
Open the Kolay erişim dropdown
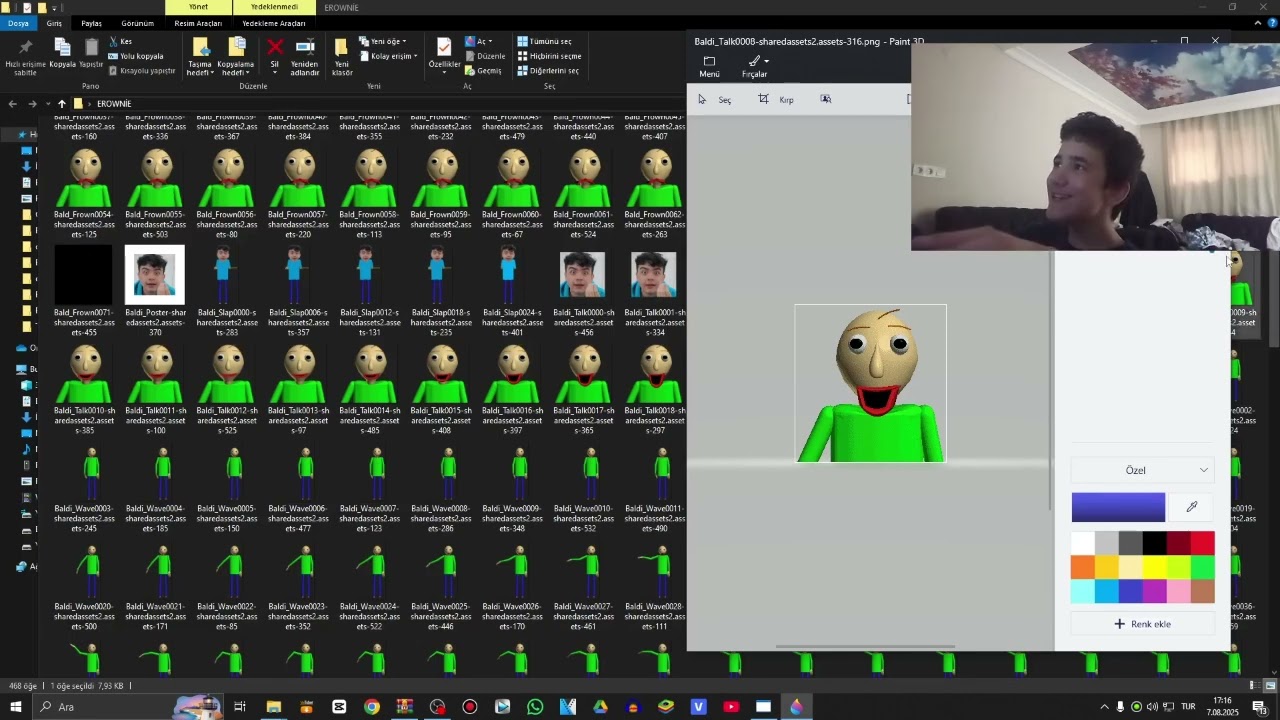coord(388,56)
